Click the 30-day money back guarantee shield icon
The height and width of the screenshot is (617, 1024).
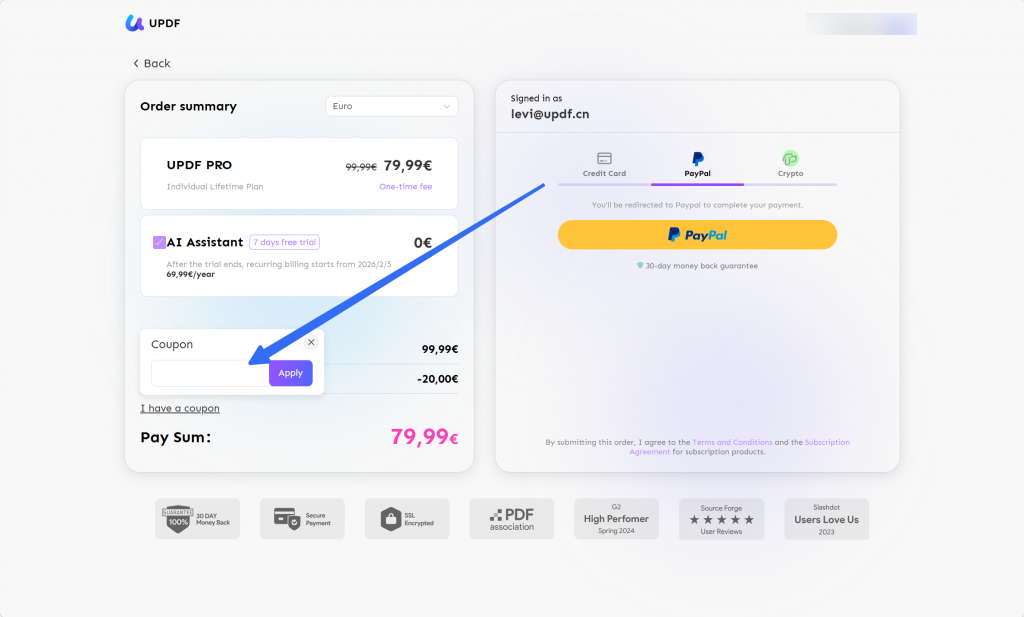pos(640,266)
